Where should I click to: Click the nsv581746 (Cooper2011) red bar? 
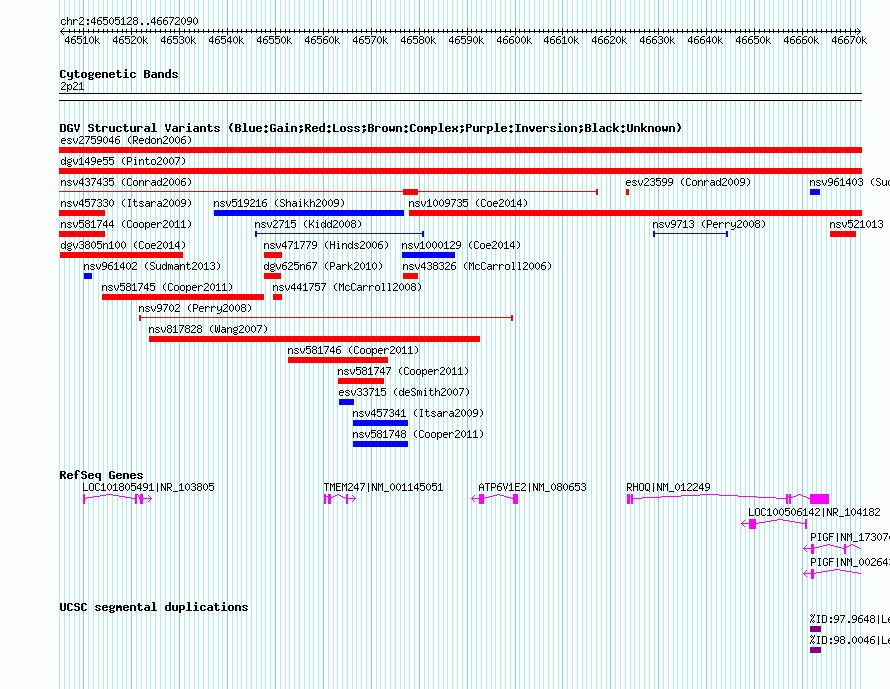point(338,360)
